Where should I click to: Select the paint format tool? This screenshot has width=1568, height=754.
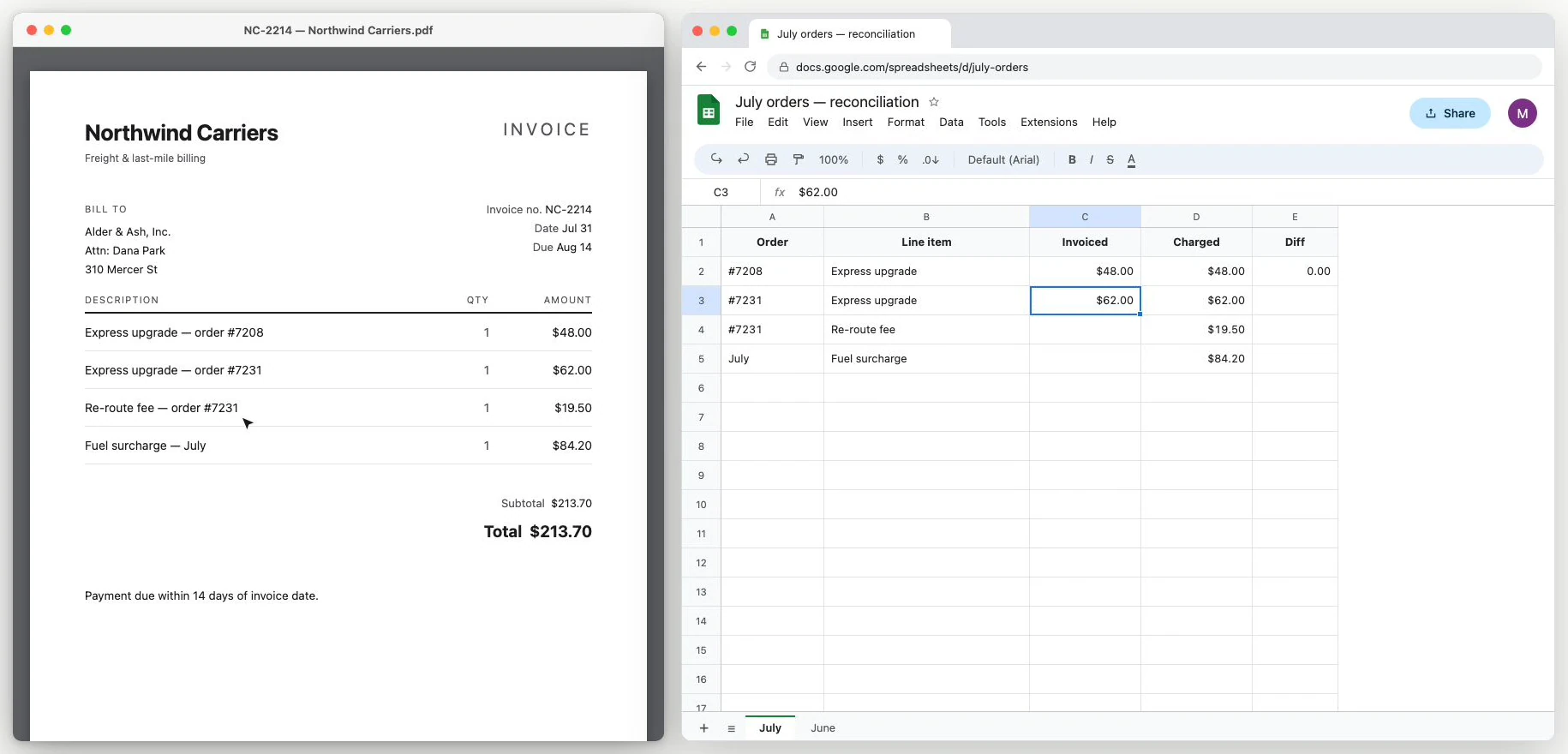click(x=799, y=159)
